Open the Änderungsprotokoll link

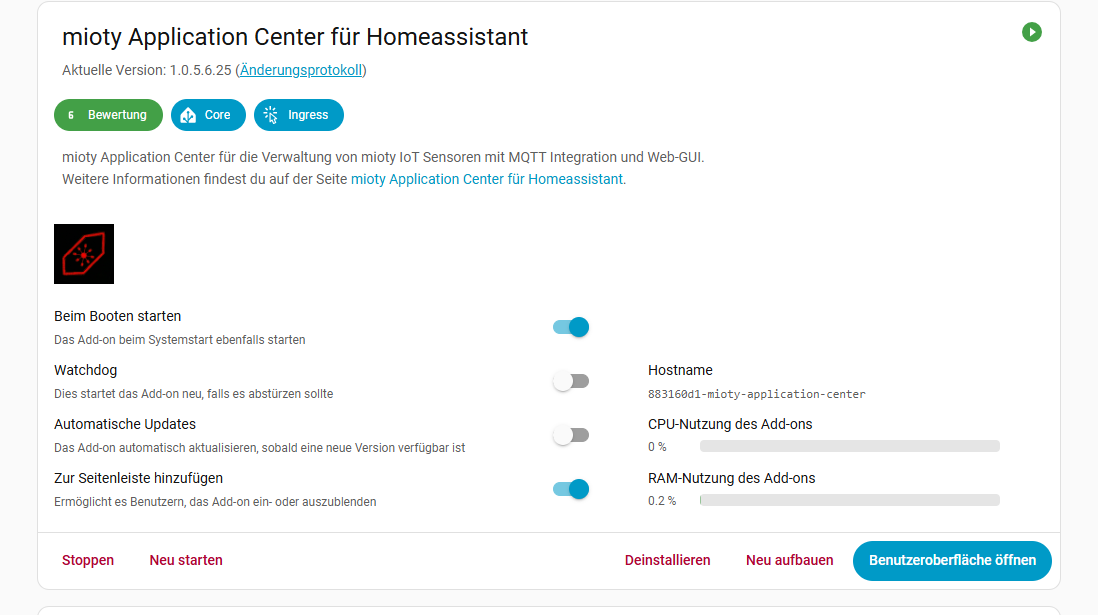pyautogui.click(x=301, y=70)
